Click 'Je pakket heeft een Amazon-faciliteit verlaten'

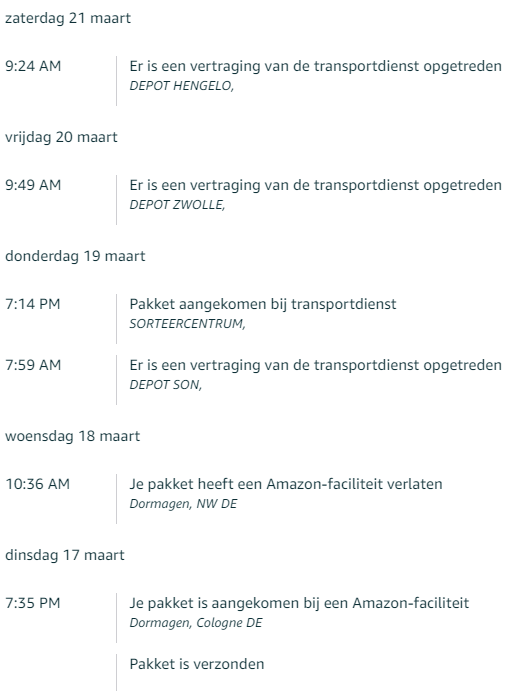tap(286, 484)
